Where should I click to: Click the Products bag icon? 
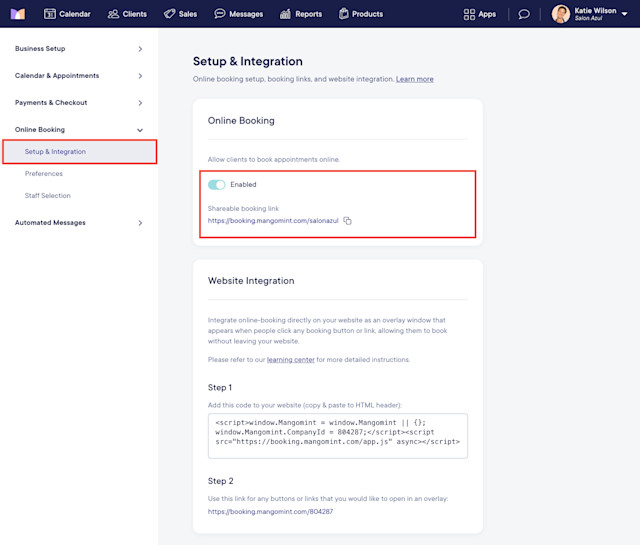coord(344,14)
